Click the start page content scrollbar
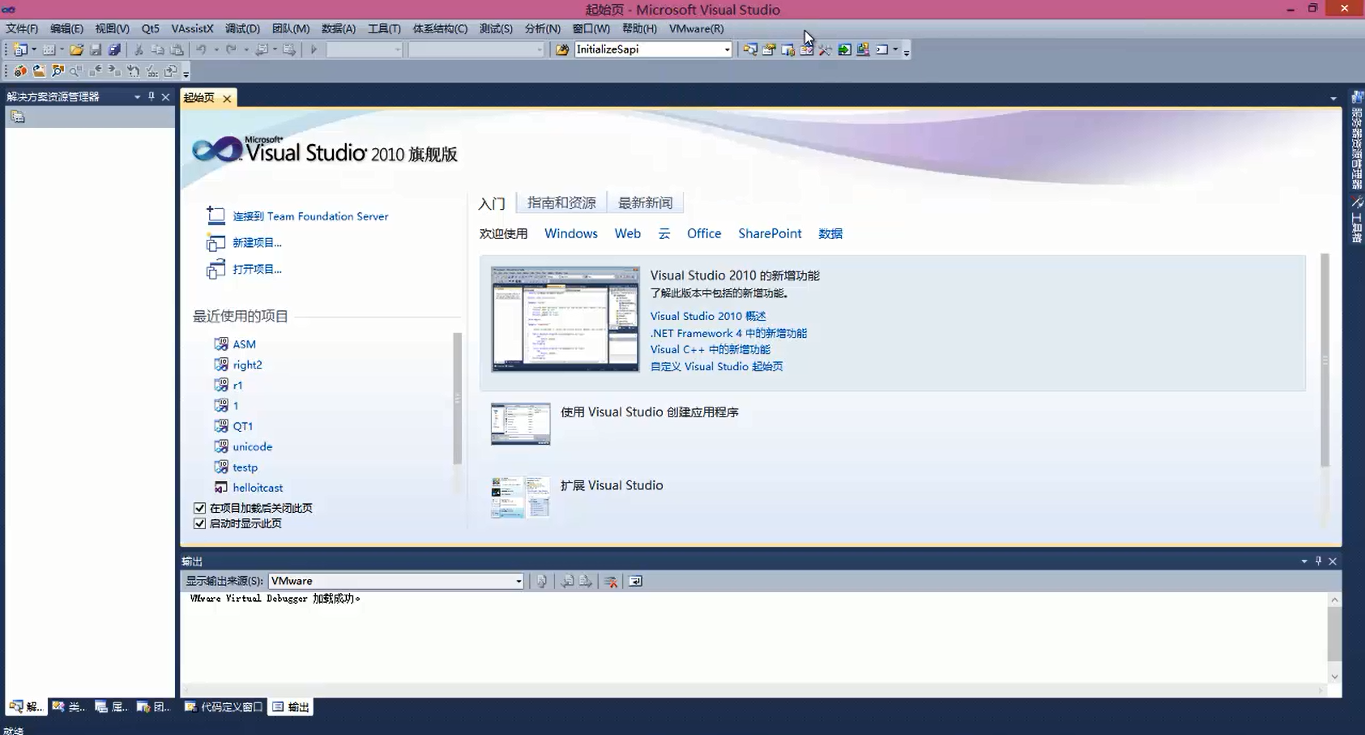Viewport: 1365px width, 735px height. pyautogui.click(x=1325, y=360)
